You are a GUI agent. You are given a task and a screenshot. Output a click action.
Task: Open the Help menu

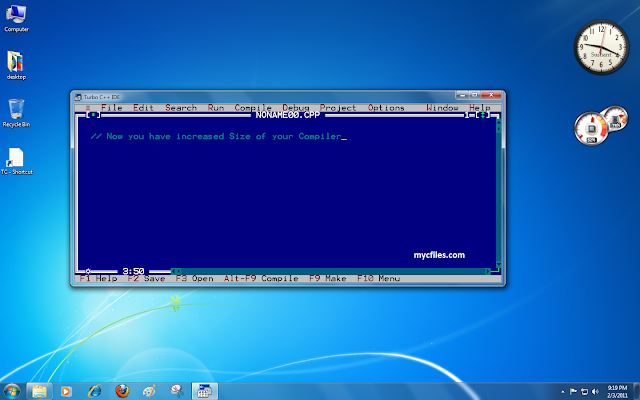click(x=480, y=108)
